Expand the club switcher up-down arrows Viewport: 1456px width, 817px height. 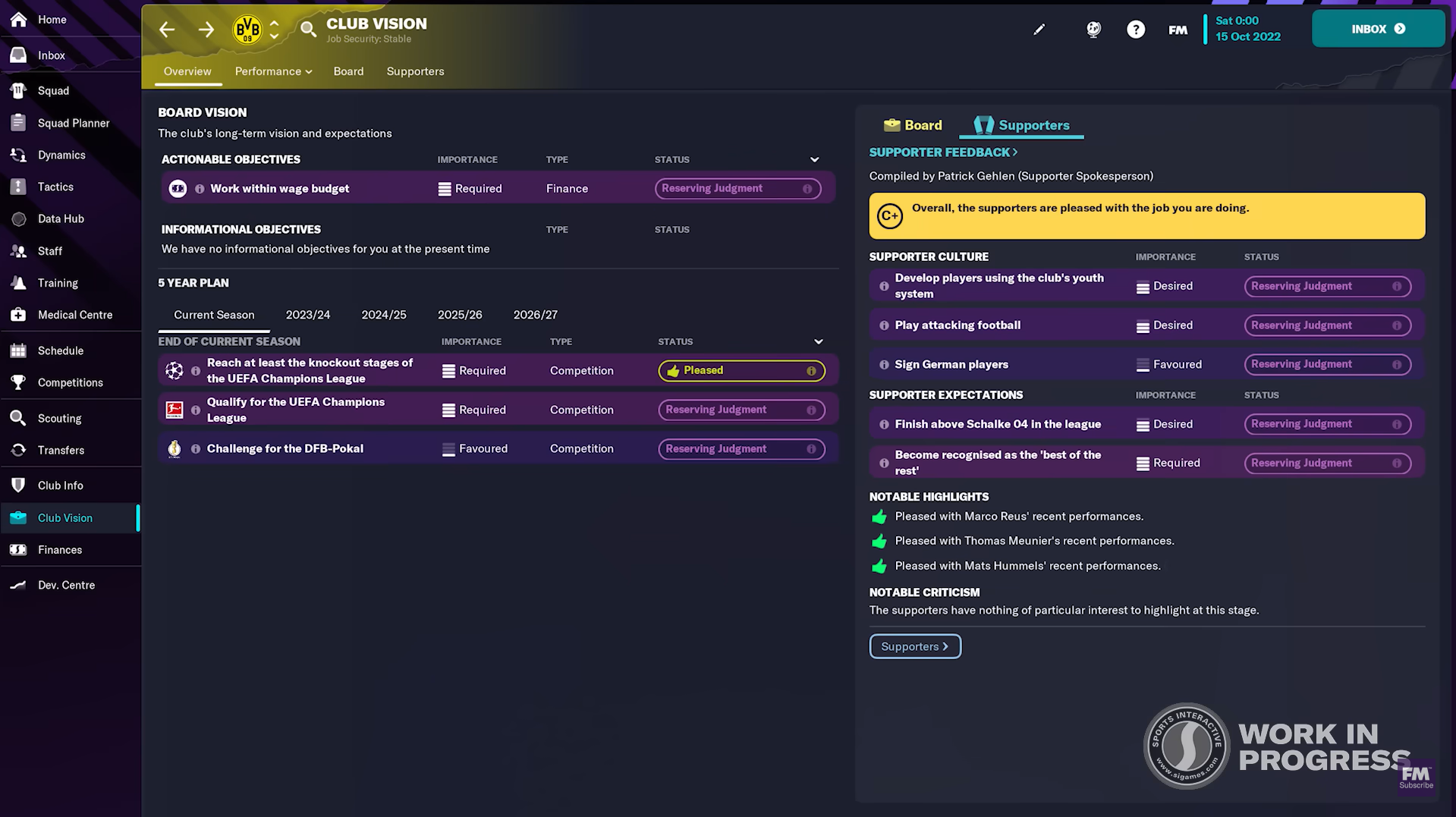[x=275, y=30]
